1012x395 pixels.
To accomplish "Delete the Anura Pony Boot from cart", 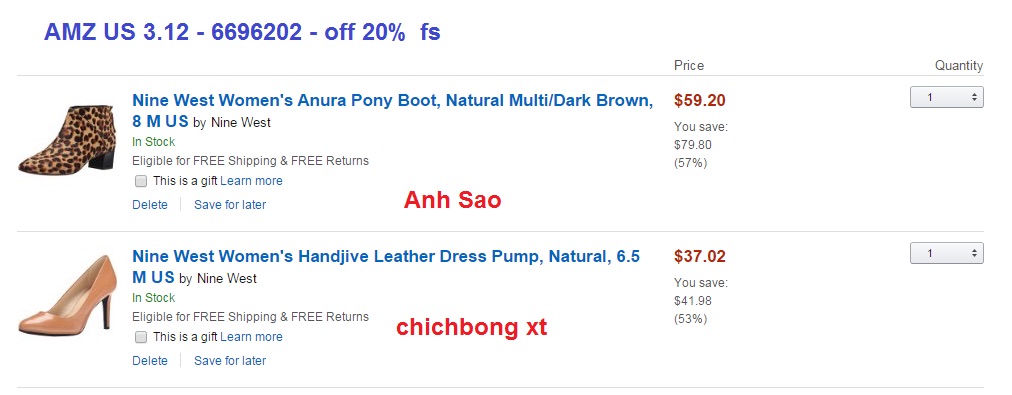I will point(150,205).
